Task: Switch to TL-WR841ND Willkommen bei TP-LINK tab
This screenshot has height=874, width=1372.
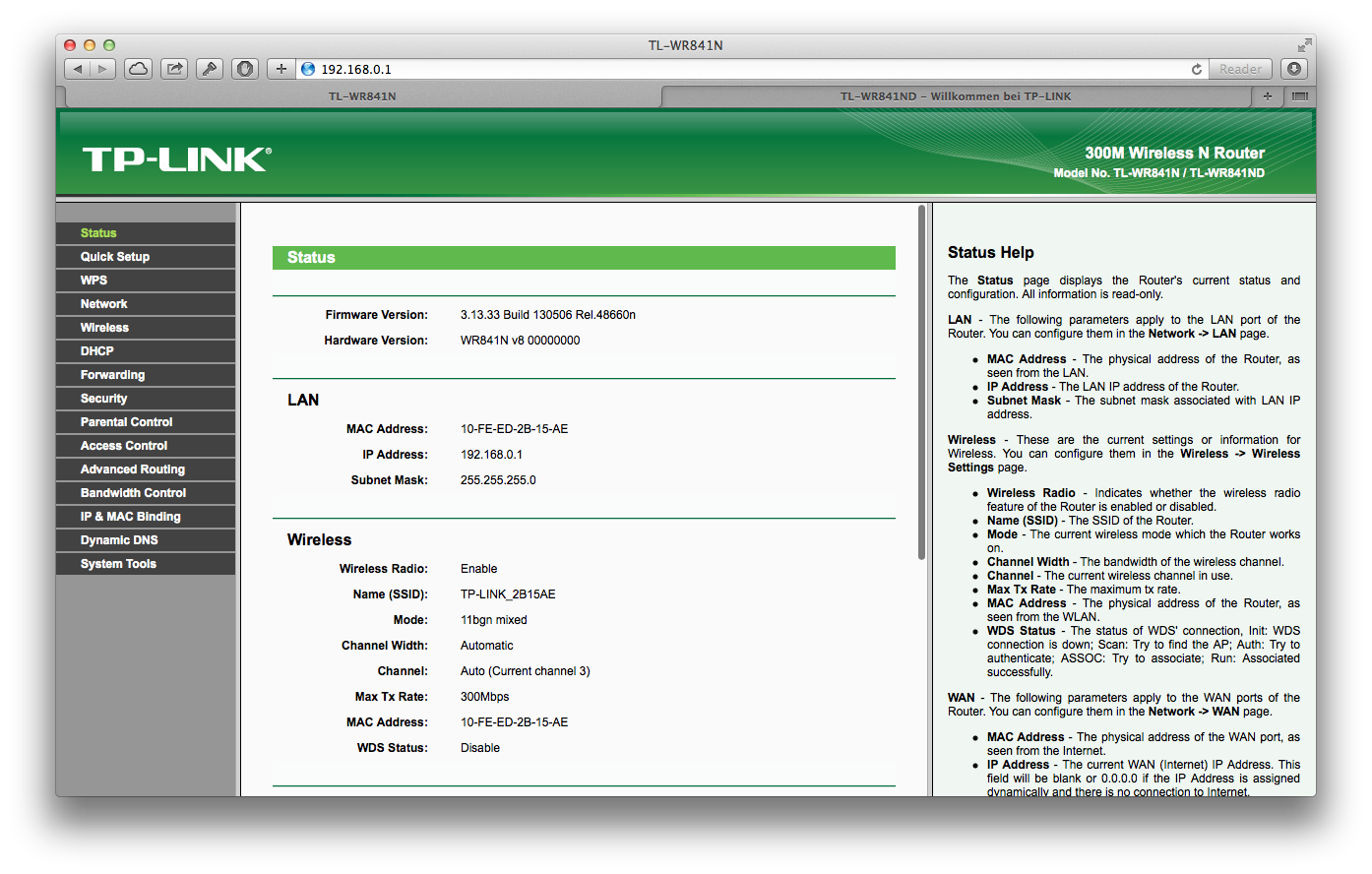Action: pyautogui.click(x=956, y=96)
